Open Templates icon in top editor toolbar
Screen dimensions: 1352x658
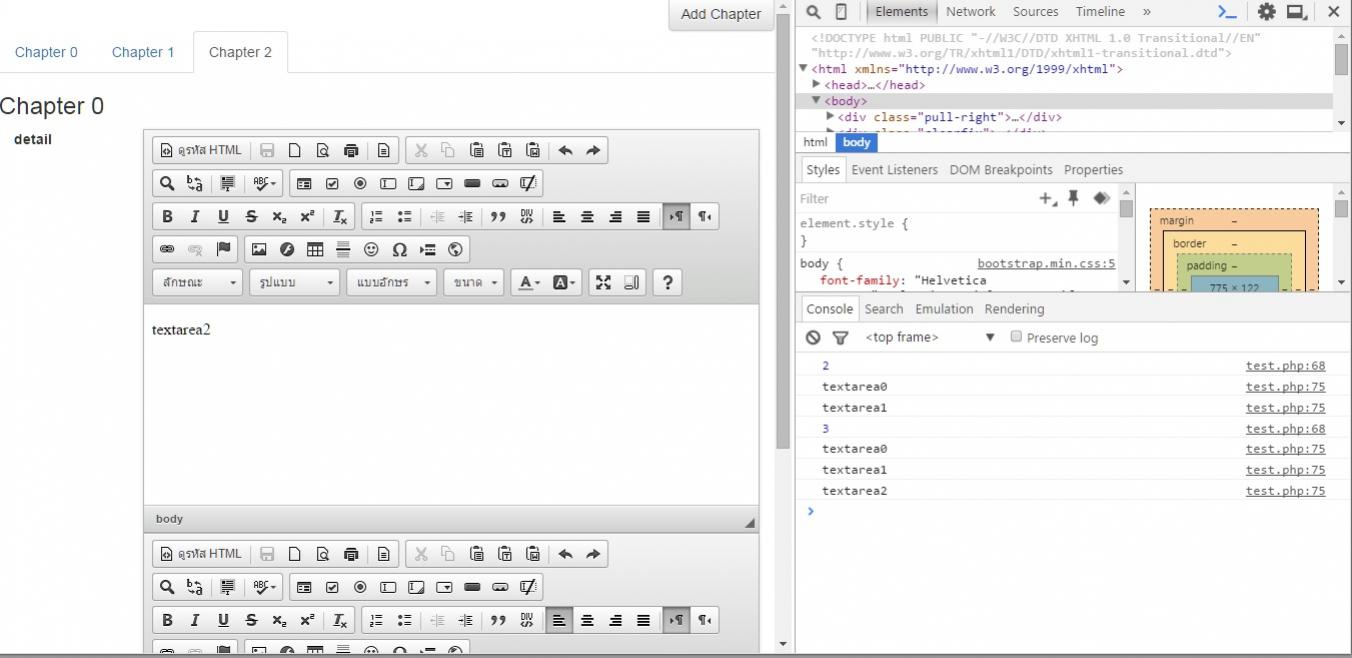[x=383, y=150]
